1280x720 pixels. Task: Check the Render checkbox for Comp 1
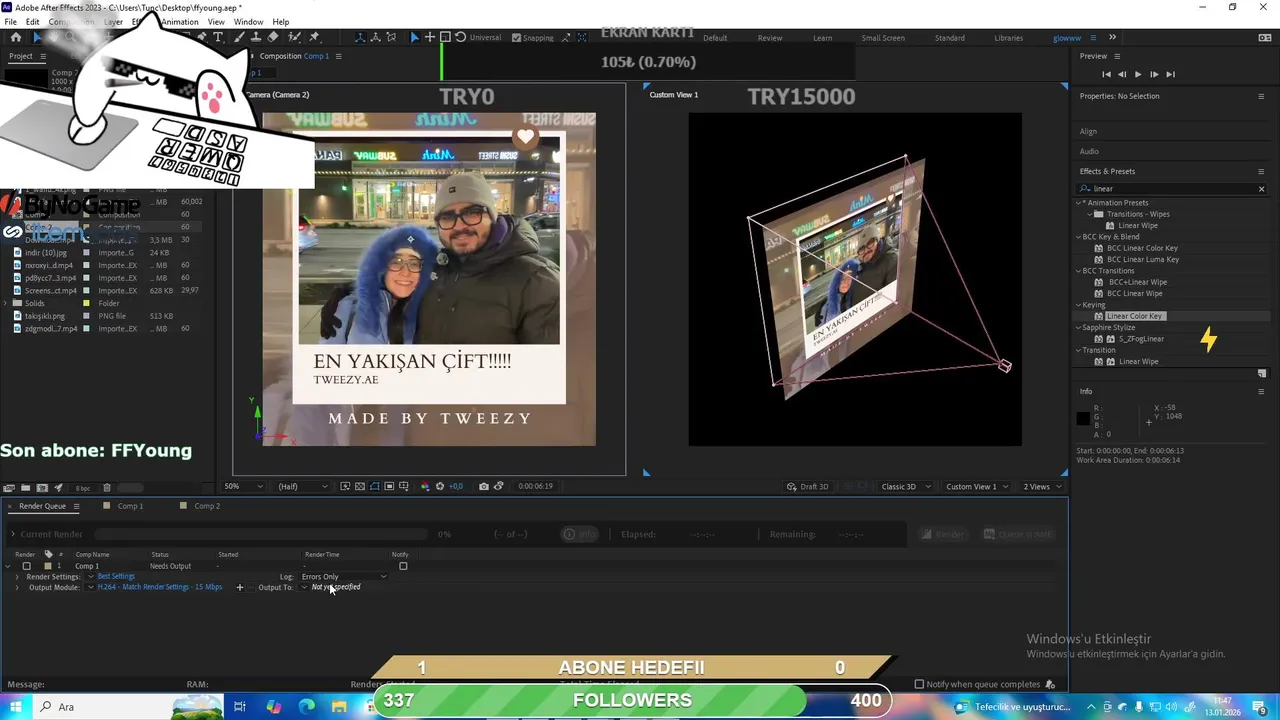click(x=27, y=566)
